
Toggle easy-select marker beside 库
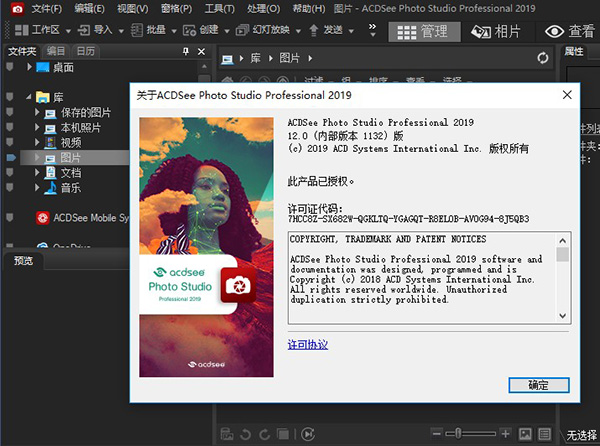pos(10,97)
